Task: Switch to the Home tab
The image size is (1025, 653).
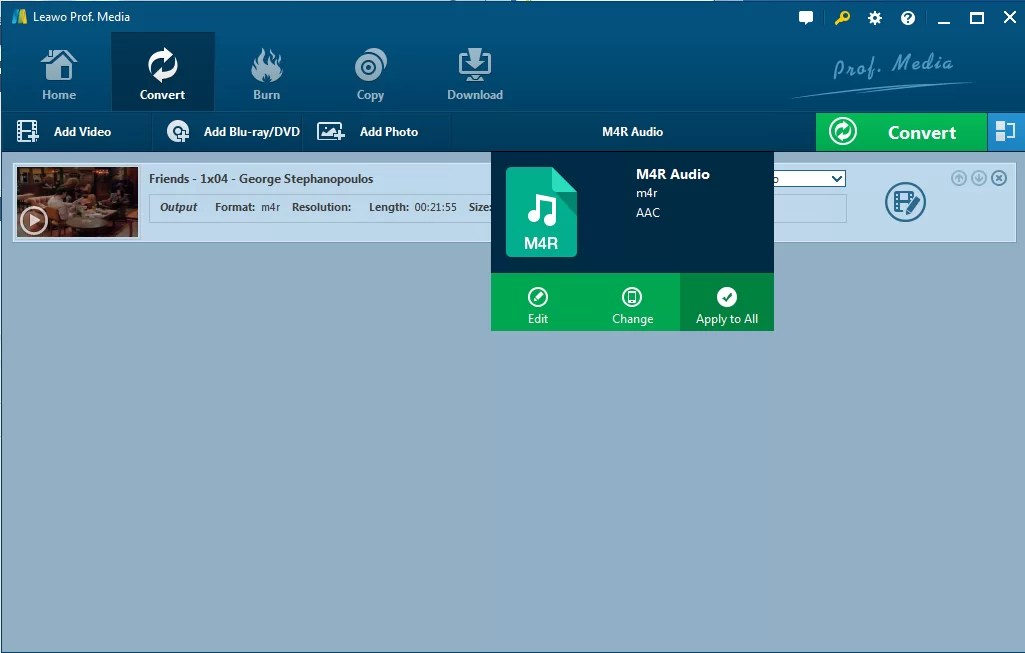Action: pyautogui.click(x=58, y=62)
